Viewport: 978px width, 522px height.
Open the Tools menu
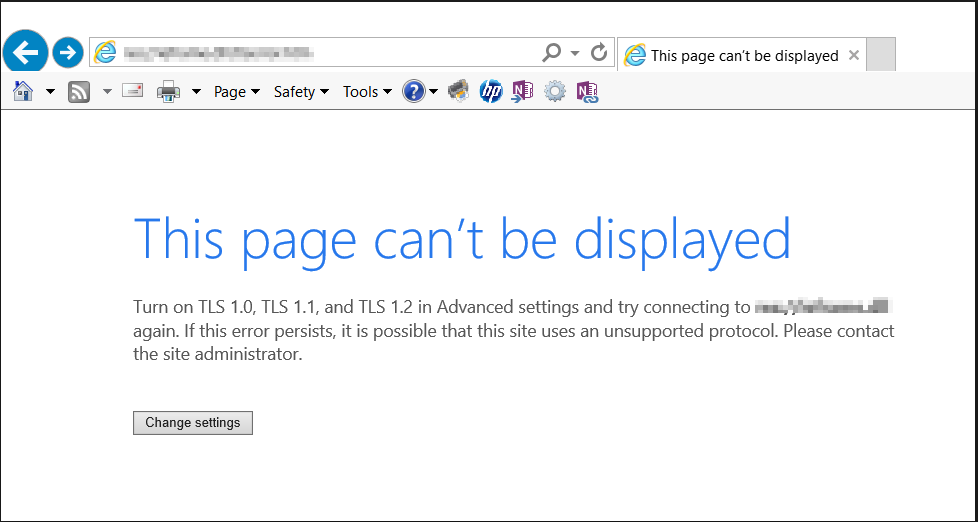coord(367,92)
